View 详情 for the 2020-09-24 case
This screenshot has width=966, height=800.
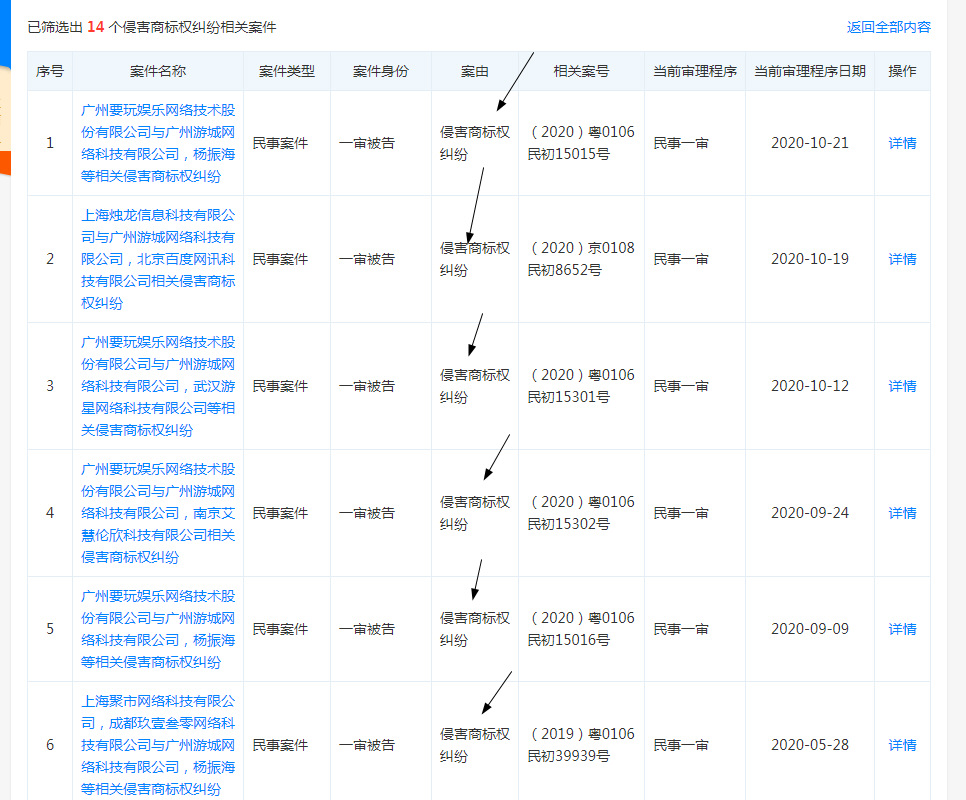click(902, 513)
